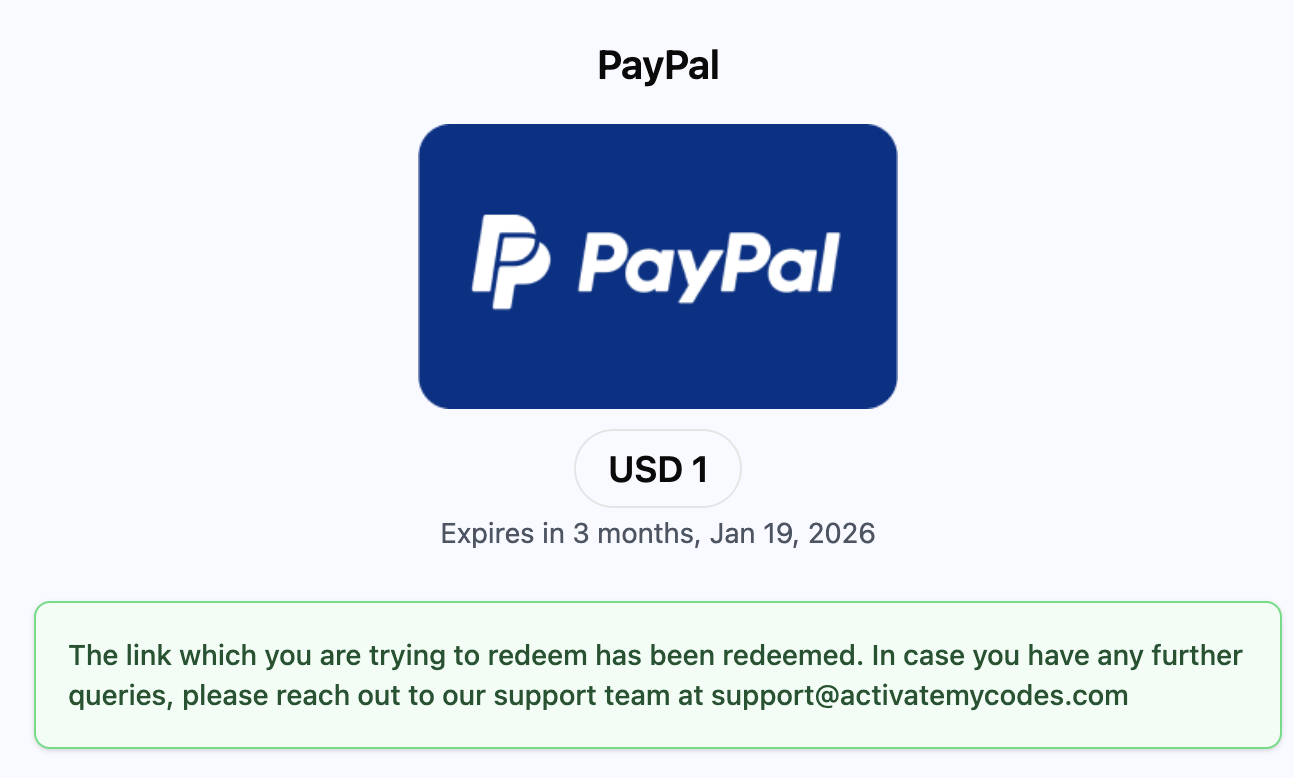Image resolution: width=1294 pixels, height=778 pixels.
Task: Click the number 1 in the amount badge
Action: (700, 469)
